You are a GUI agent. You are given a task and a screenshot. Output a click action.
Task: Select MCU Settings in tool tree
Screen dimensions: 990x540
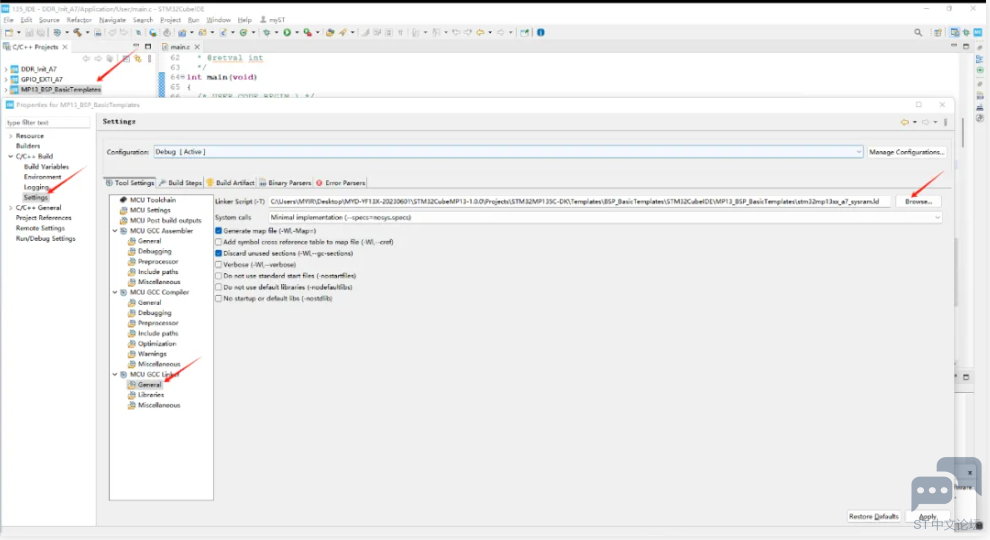(x=150, y=210)
